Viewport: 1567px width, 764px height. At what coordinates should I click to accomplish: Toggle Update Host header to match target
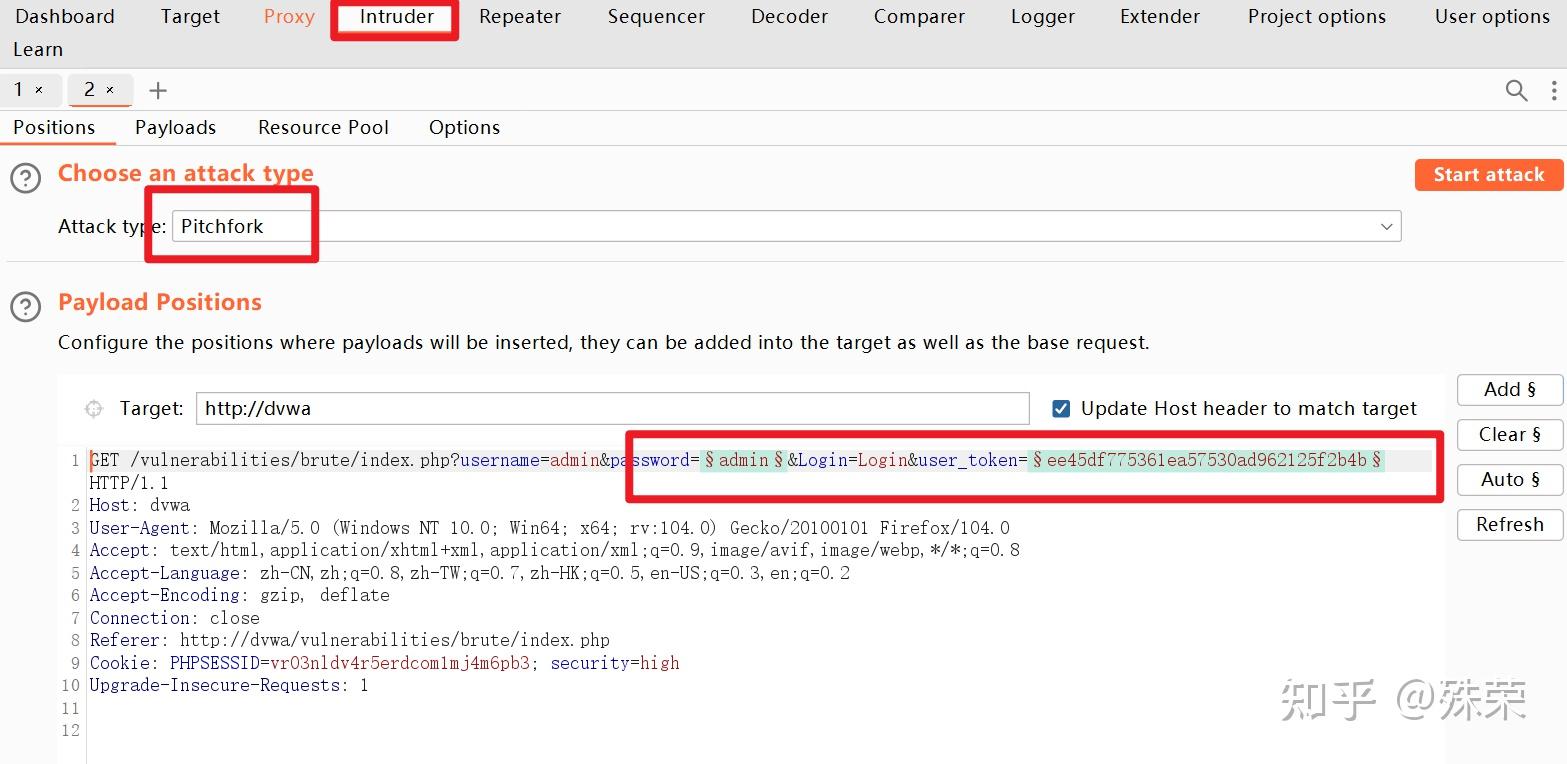pyautogui.click(x=1061, y=408)
